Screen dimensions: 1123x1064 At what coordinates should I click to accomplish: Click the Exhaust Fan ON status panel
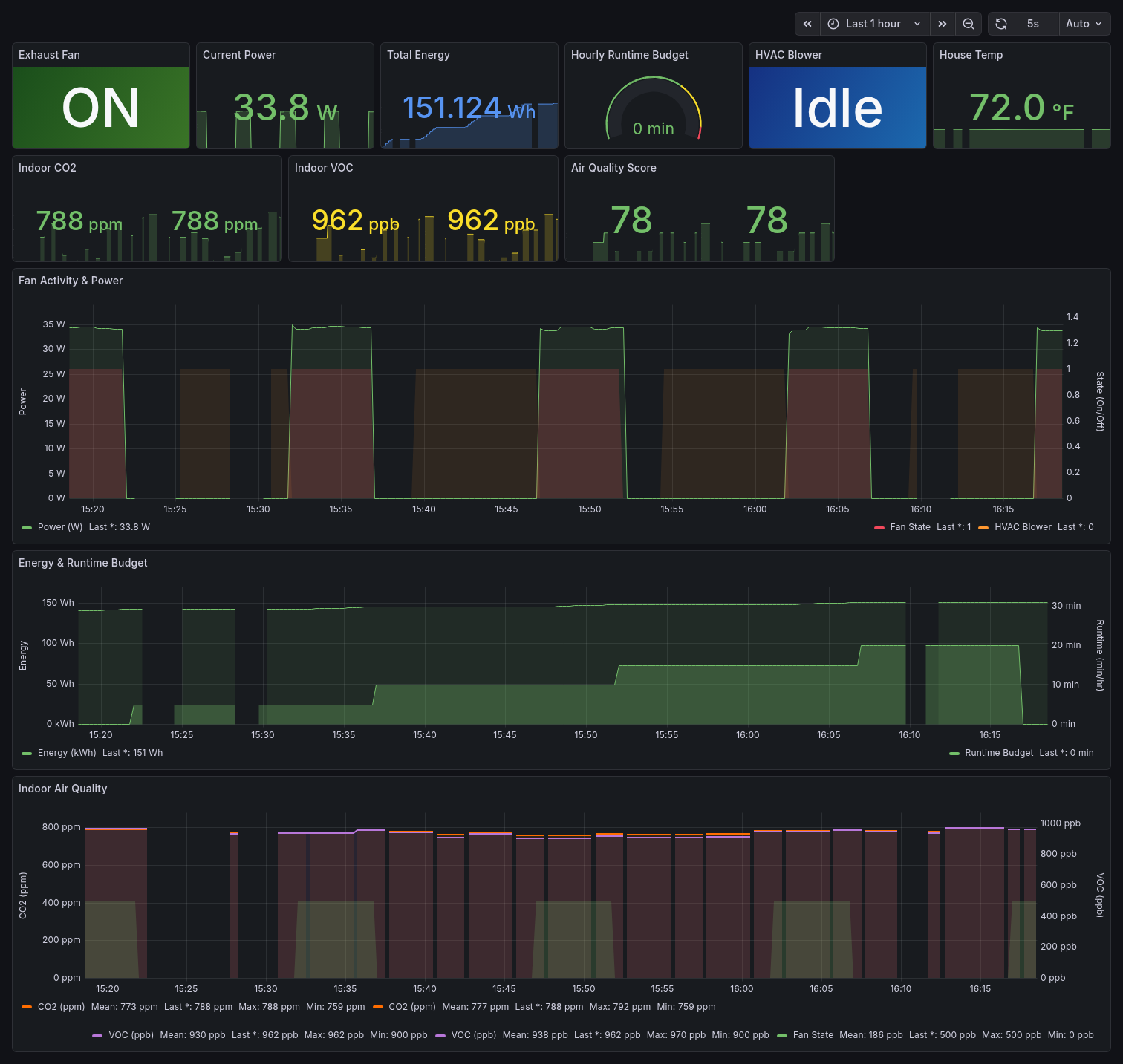(101, 108)
